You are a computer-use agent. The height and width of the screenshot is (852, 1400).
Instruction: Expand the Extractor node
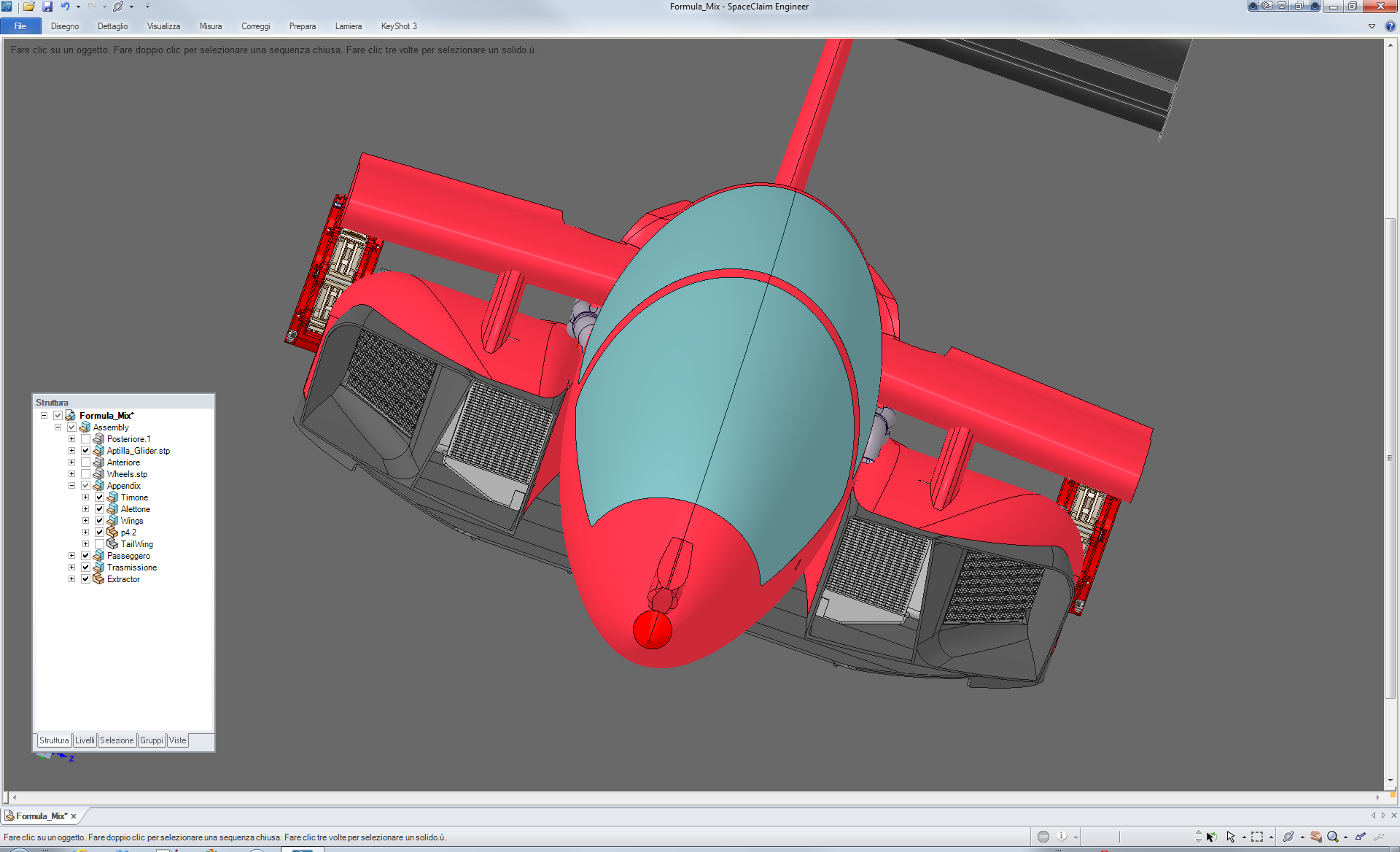[x=71, y=579]
